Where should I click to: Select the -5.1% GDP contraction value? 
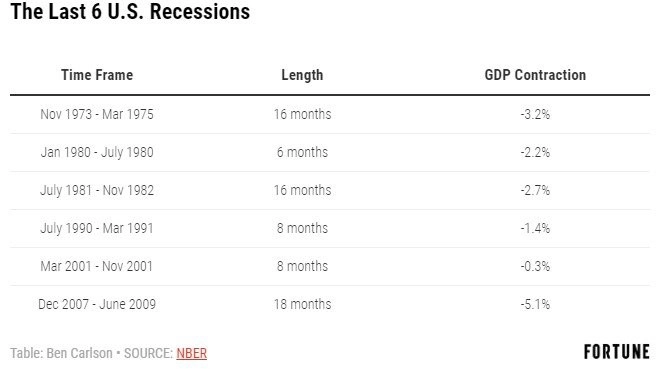coord(535,304)
